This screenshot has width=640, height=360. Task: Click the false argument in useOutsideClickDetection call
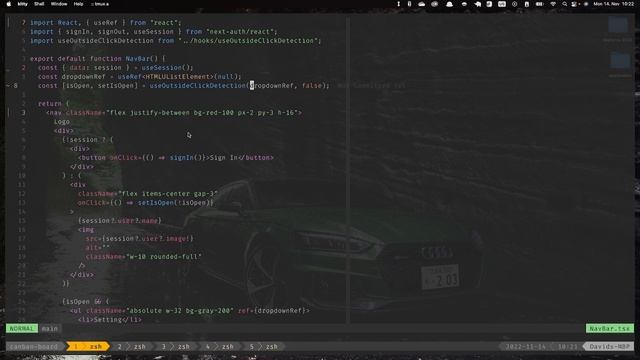pyautogui.click(x=312, y=86)
